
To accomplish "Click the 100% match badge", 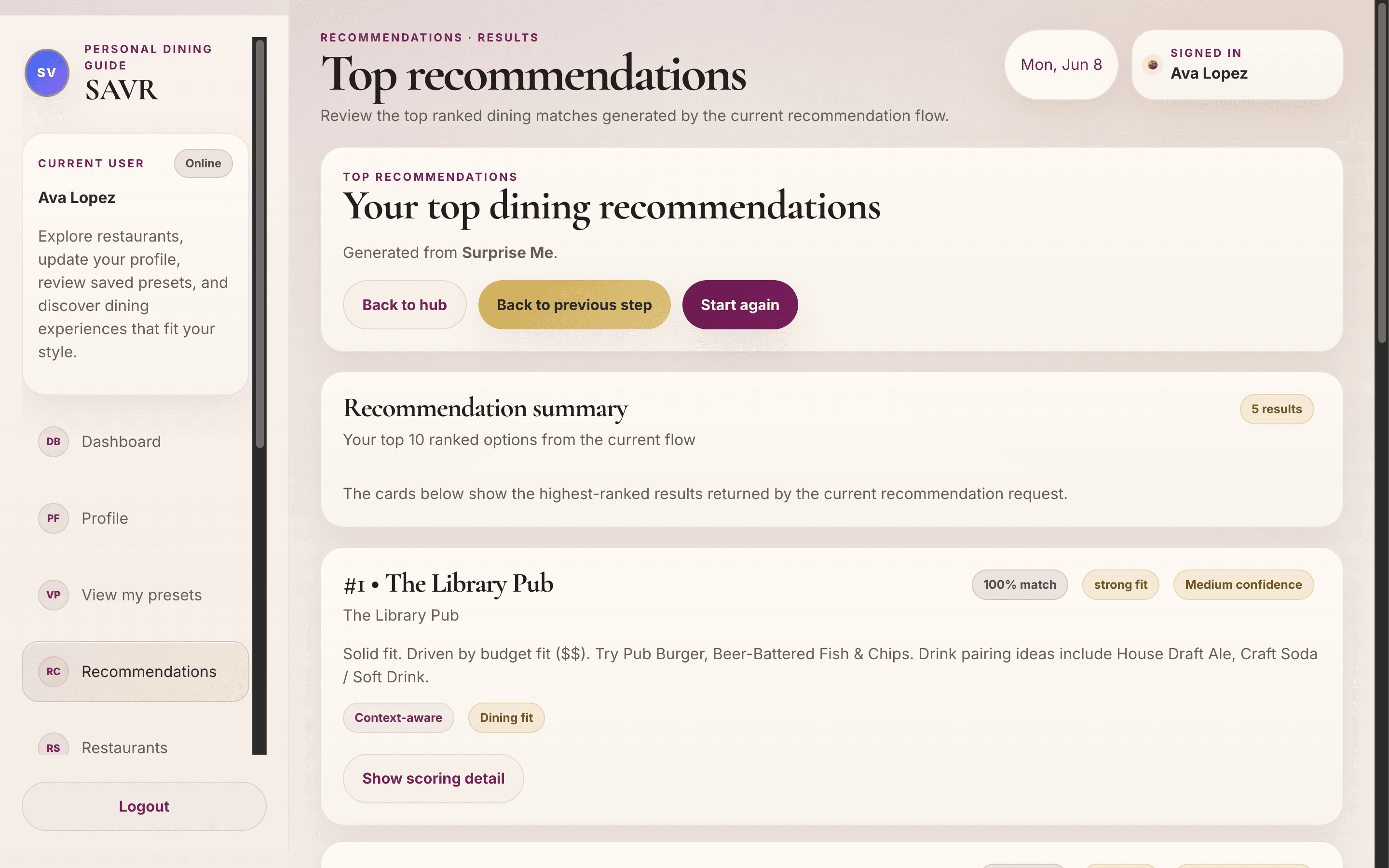I will click(x=1020, y=584).
